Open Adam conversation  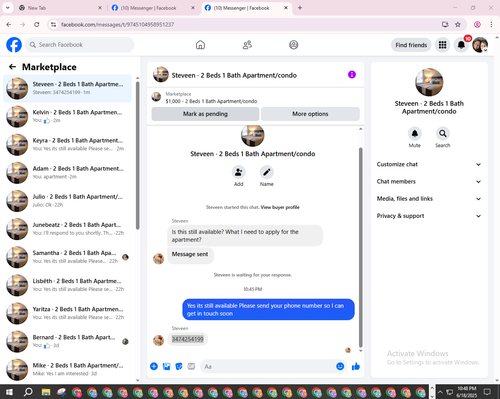tap(68, 173)
